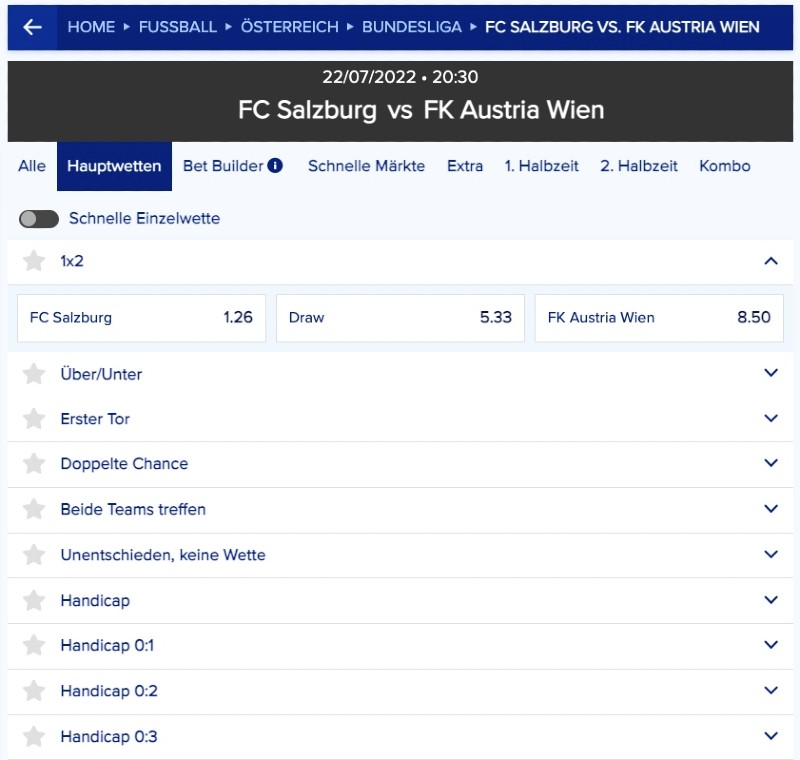
Task: Click the Doppelte Chance market title
Action: click(124, 464)
